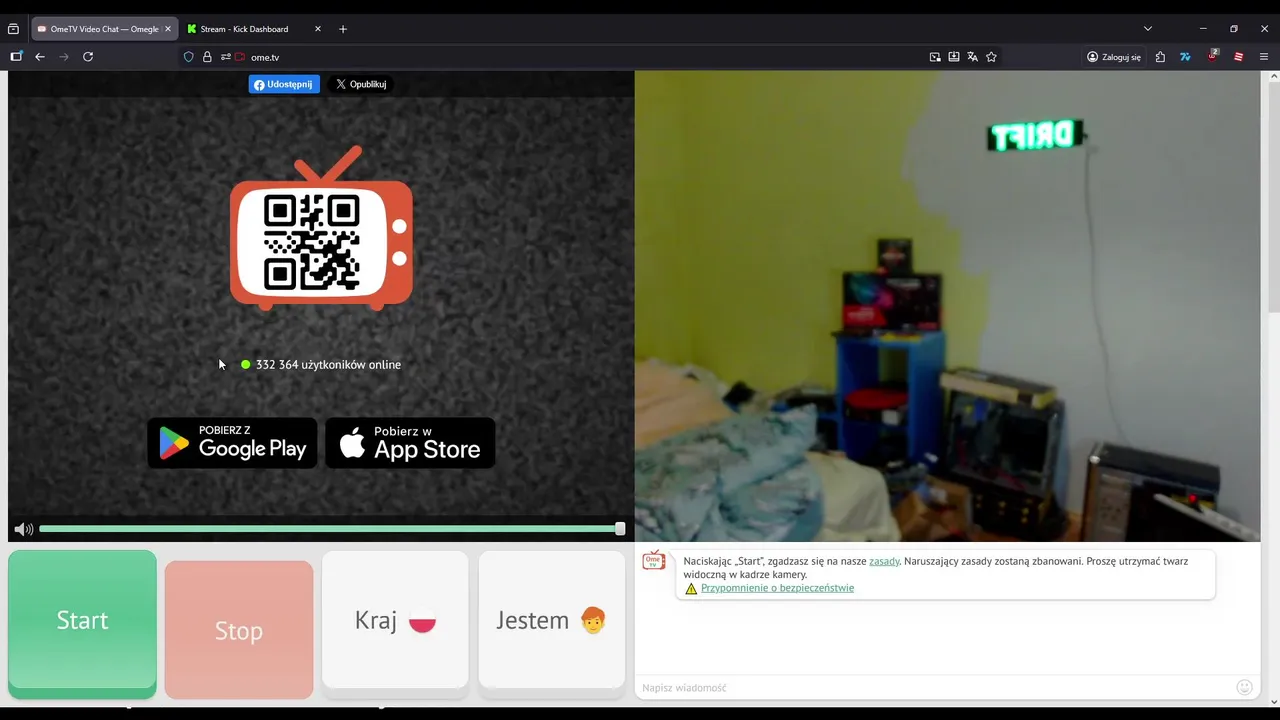
Task: Click the page scrollbar up arrow
Action: [1274, 76]
